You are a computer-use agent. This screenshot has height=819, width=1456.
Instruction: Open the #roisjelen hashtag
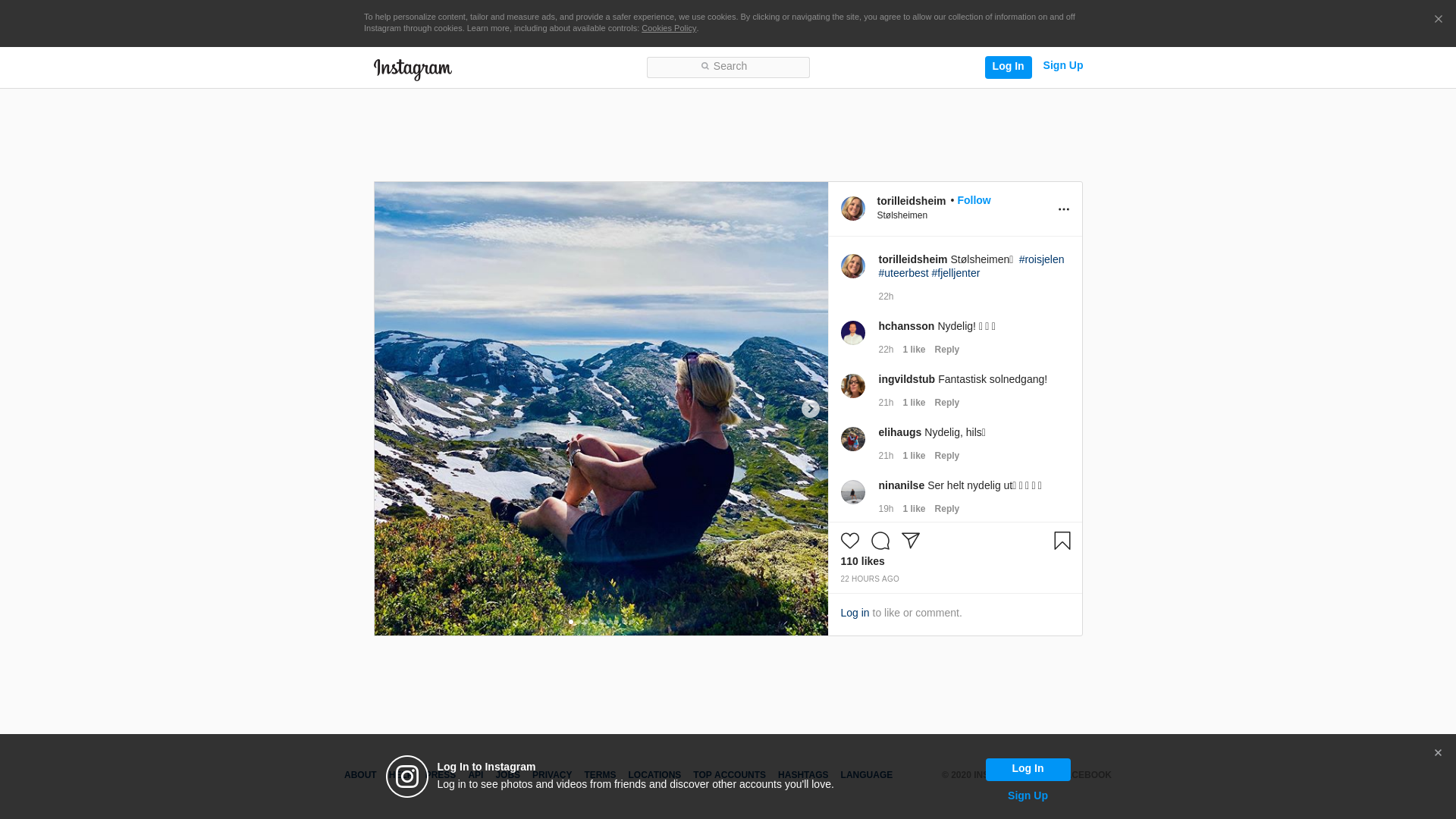(1040, 259)
